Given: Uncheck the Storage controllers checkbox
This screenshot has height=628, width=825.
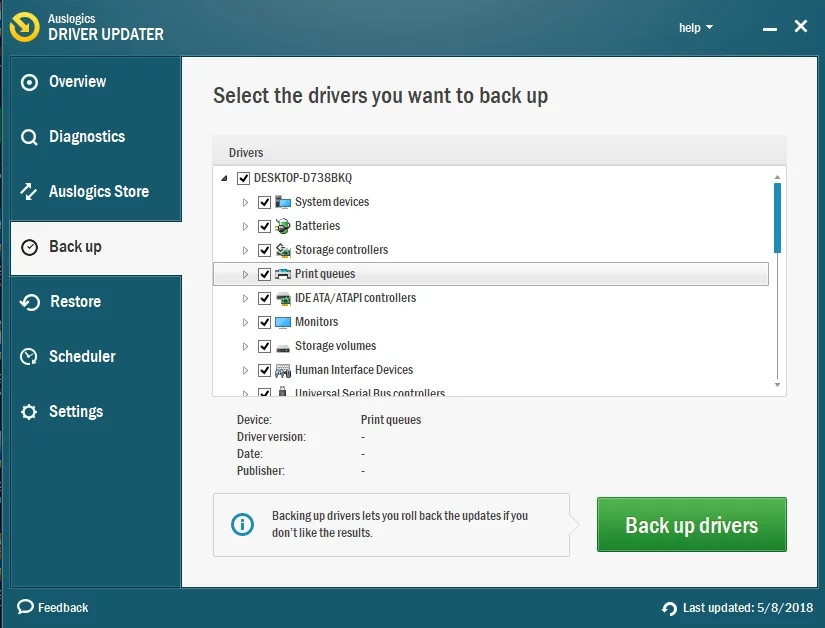Looking at the screenshot, I should [264, 250].
